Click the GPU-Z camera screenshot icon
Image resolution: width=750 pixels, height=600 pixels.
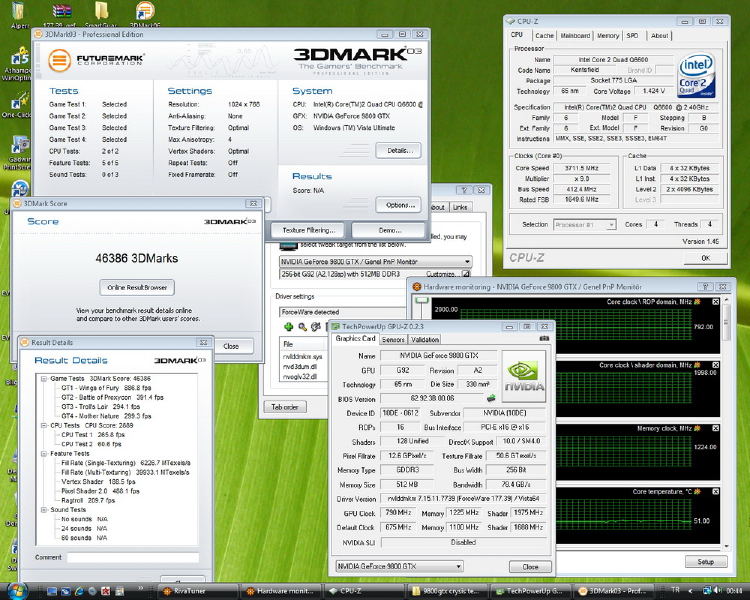pos(544,338)
